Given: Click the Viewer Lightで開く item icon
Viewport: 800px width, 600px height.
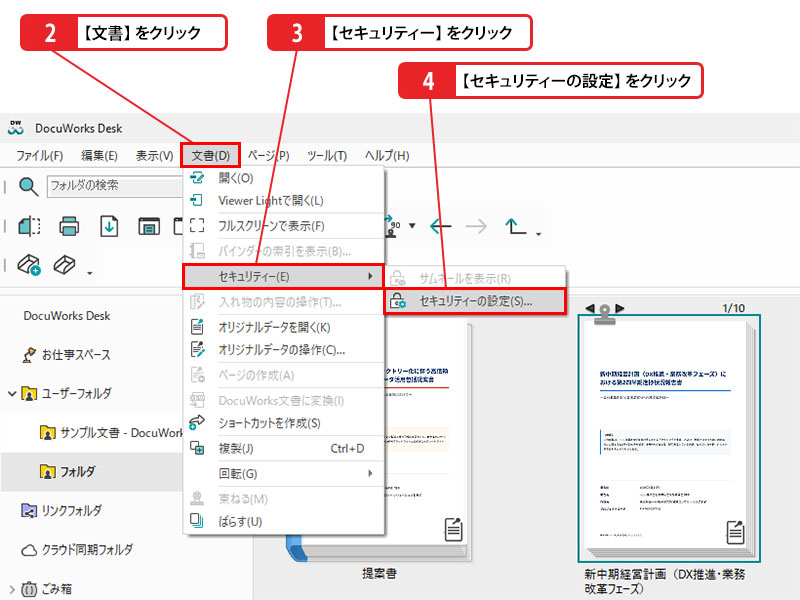Looking at the screenshot, I should click(197, 200).
